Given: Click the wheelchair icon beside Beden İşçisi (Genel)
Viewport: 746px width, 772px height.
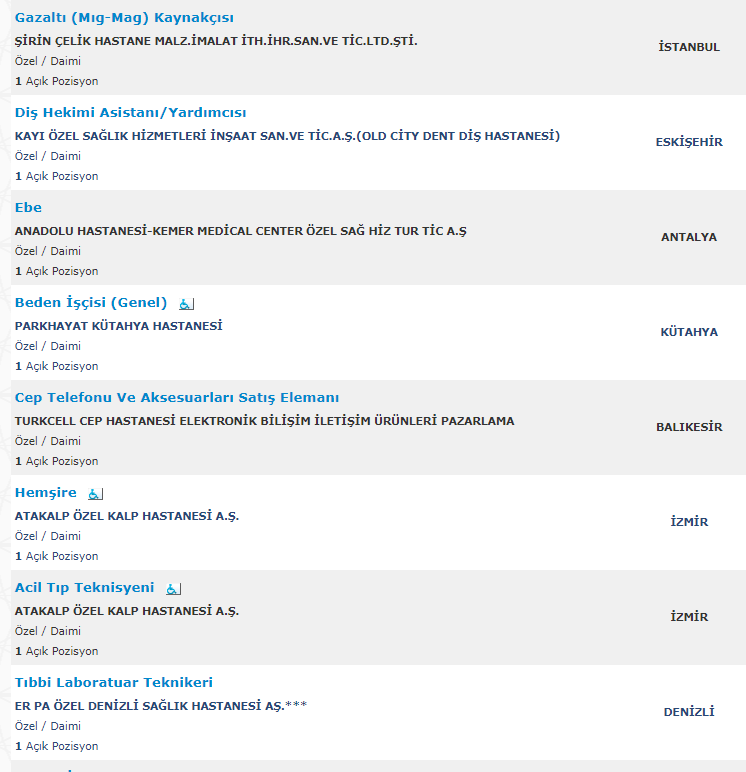Looking at the screenshot, I should click(x=186, y=303).
